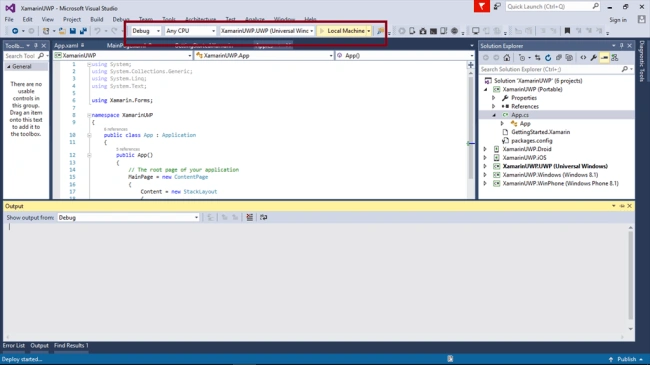Open the Build menu

point(97,19)
